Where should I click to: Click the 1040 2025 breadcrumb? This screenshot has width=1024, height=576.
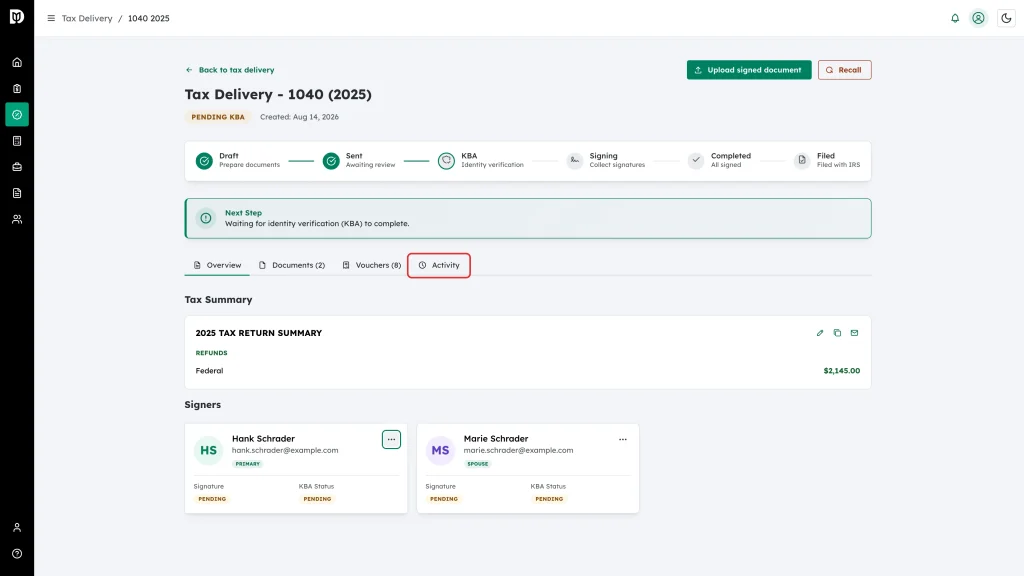click(148, 18)
